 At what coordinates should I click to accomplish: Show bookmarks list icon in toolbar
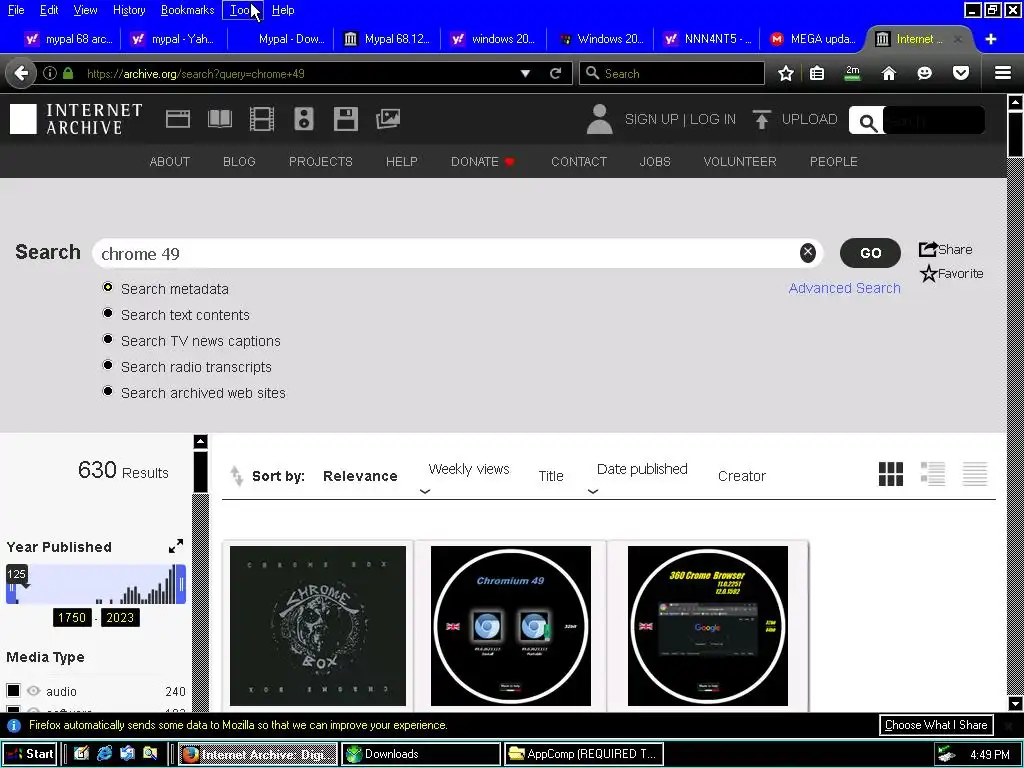(817, 73)
